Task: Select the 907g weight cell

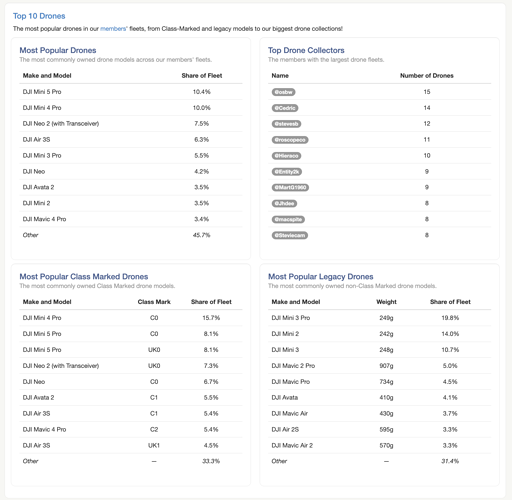Action: click(386, 366)
